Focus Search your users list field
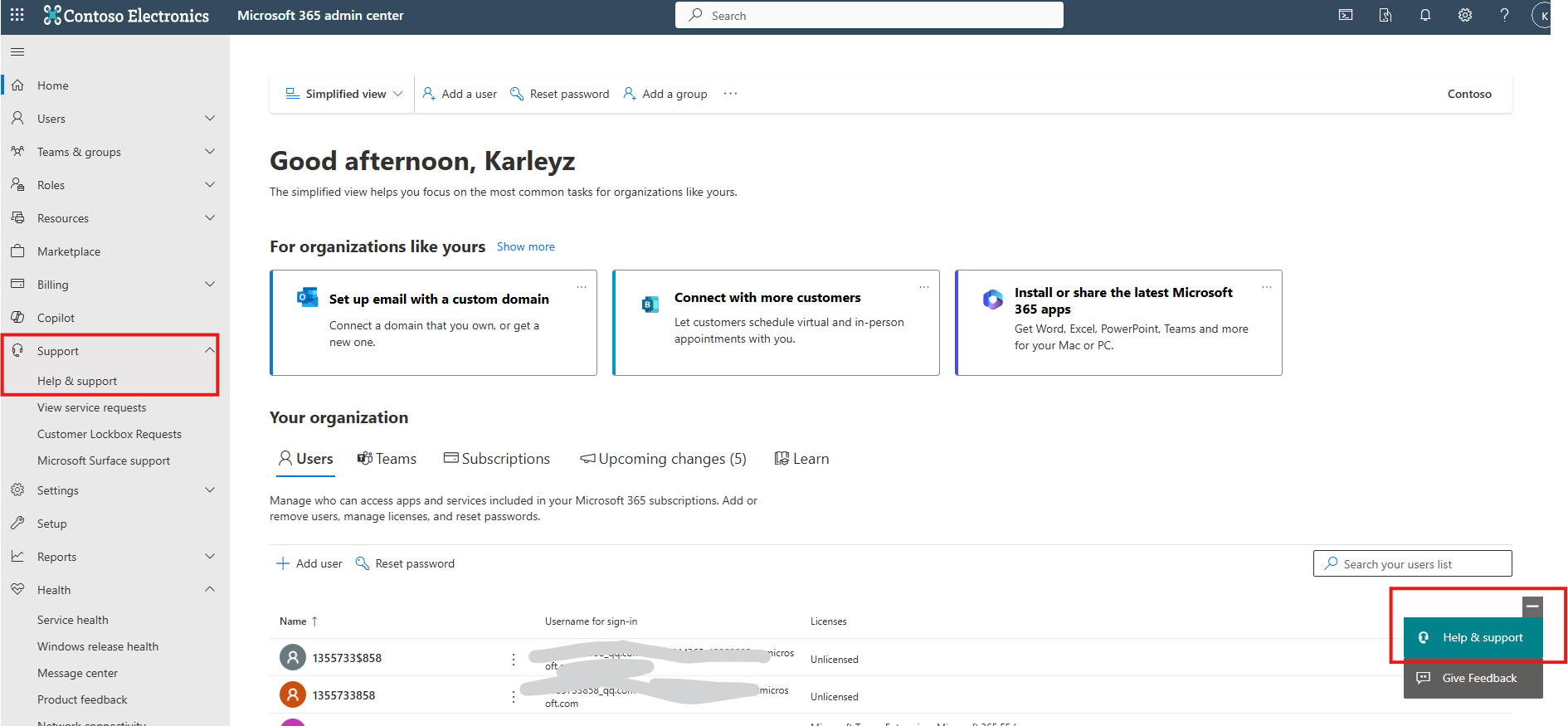 [1413, 563]
